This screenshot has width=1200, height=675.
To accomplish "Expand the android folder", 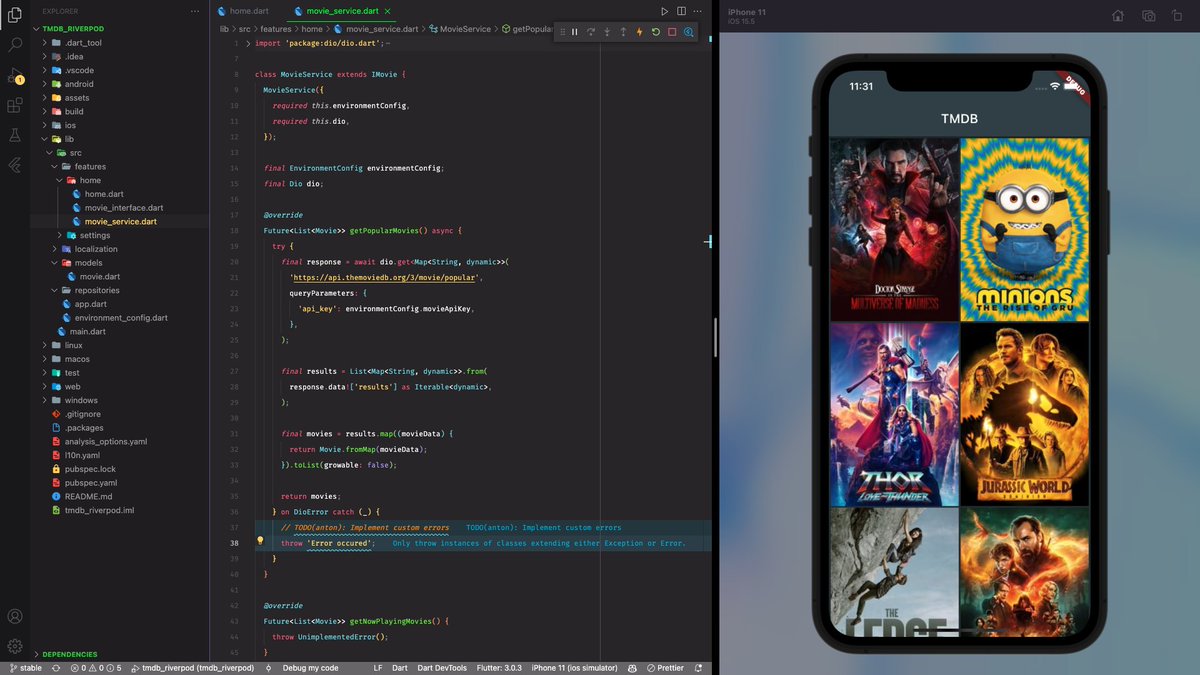I will coord(79,84).
